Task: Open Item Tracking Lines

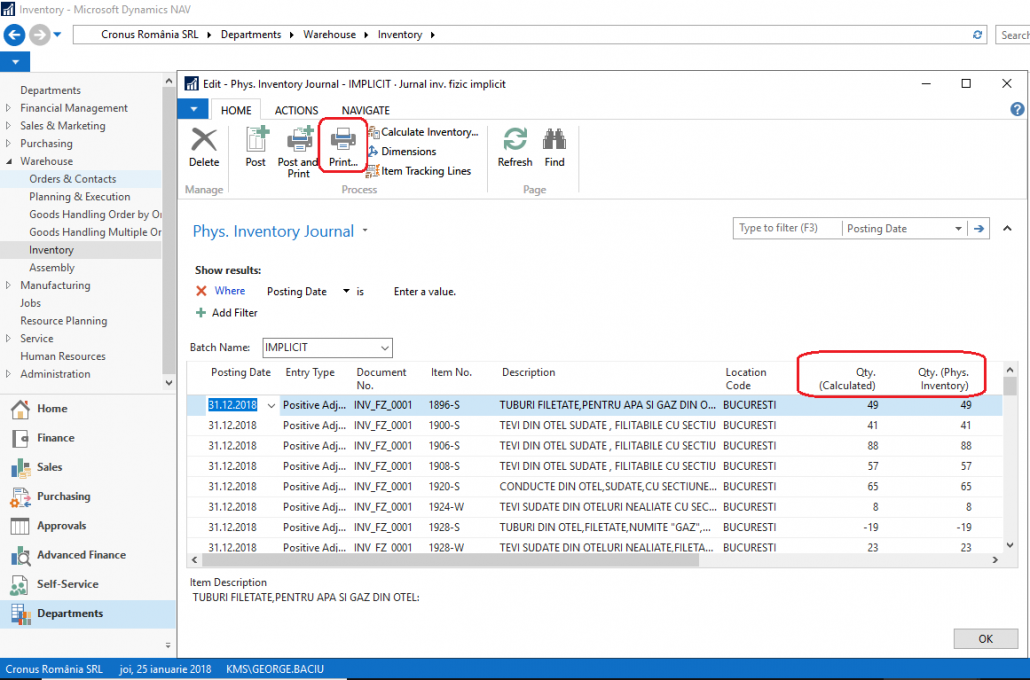Action: pyautogui.click(x=421, y=171)
